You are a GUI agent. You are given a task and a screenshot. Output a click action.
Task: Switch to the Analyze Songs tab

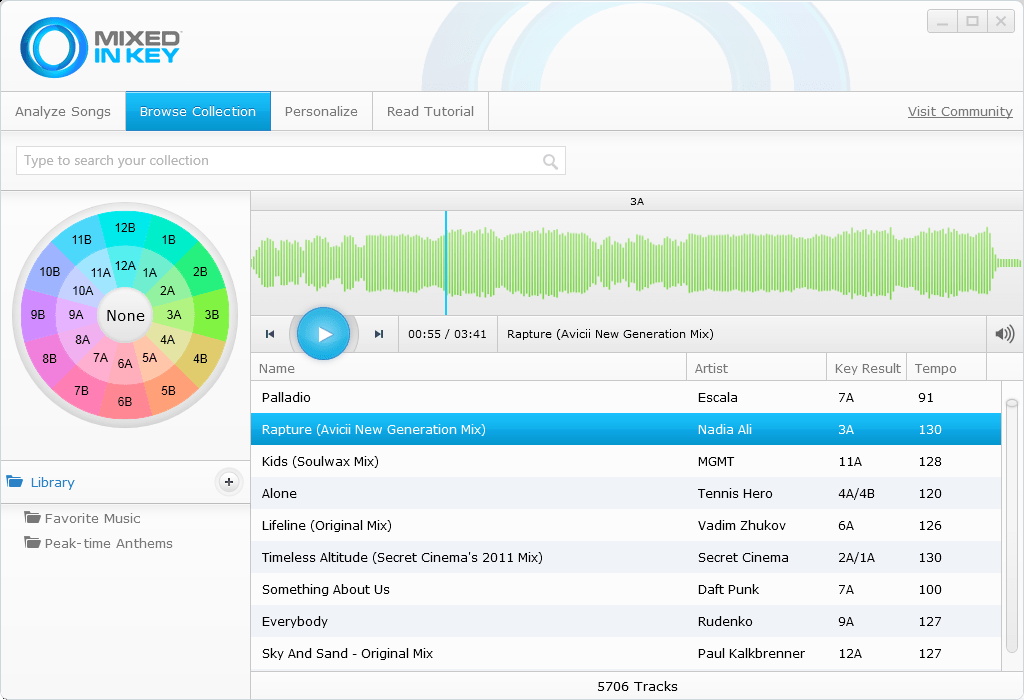[62, 111]
